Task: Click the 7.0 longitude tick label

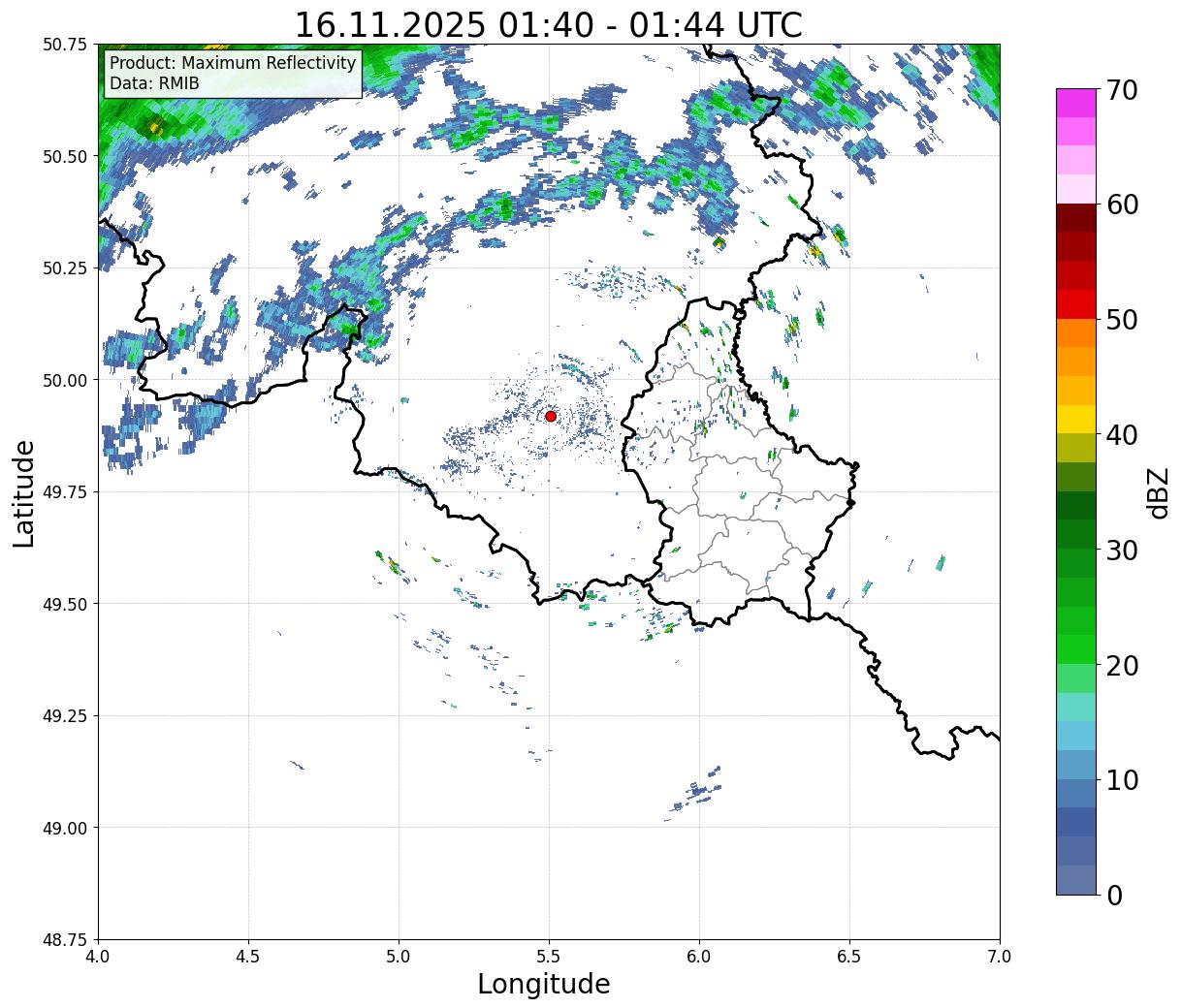Action: click(x=1000, y=957)
